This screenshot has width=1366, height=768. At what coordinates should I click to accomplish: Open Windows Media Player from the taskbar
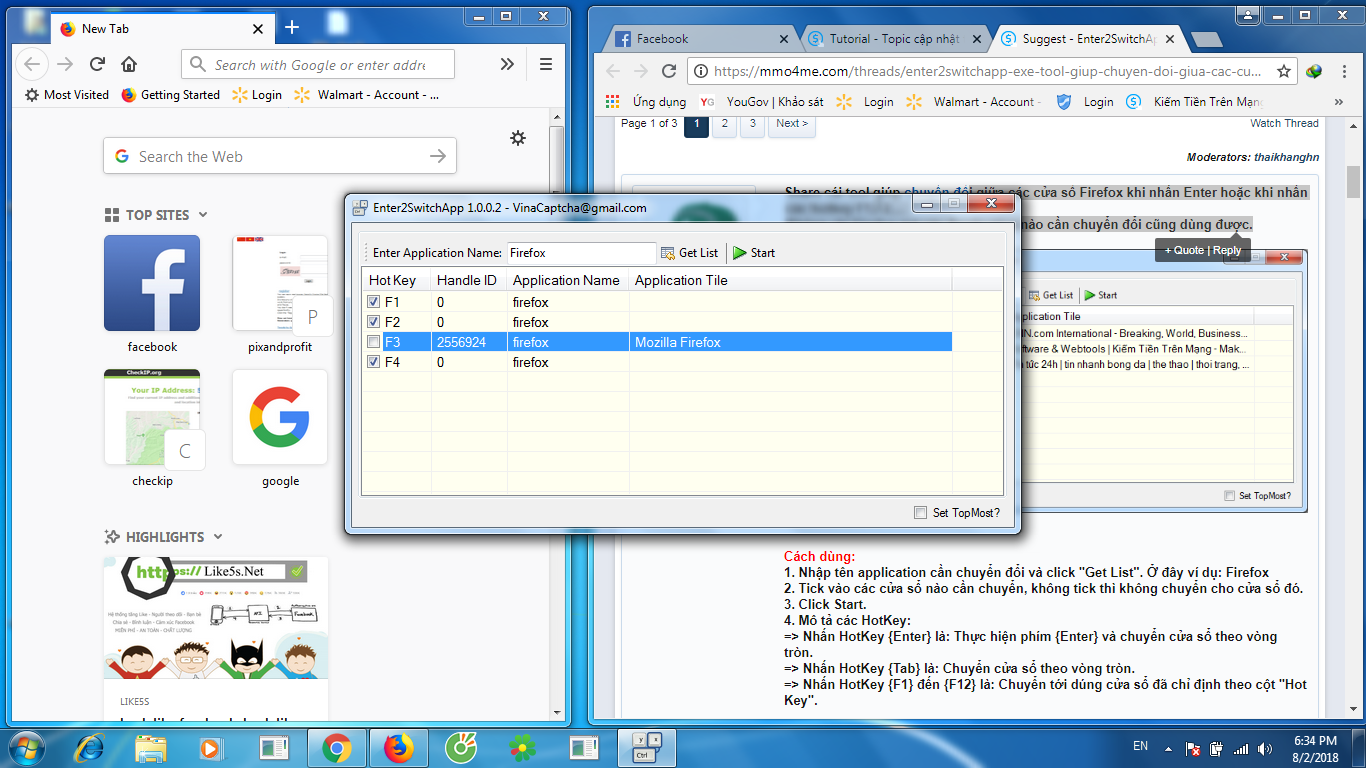(210, 747)
